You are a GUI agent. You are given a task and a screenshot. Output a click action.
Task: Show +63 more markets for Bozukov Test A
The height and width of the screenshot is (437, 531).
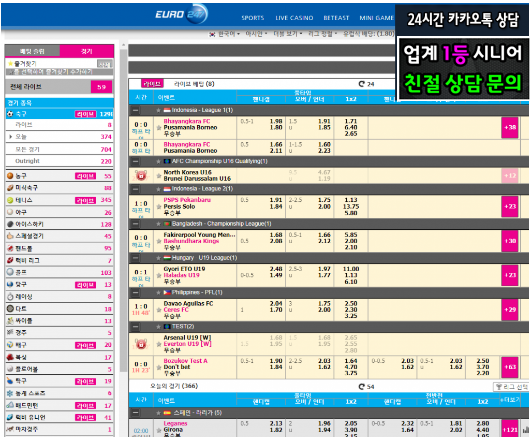click(510, 367)
